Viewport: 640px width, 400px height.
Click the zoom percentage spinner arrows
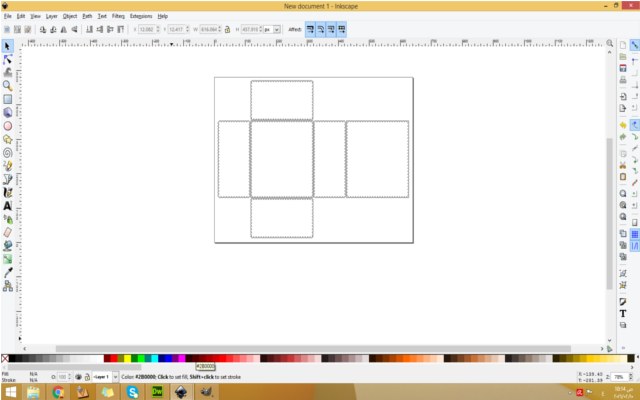pos(630,377)
